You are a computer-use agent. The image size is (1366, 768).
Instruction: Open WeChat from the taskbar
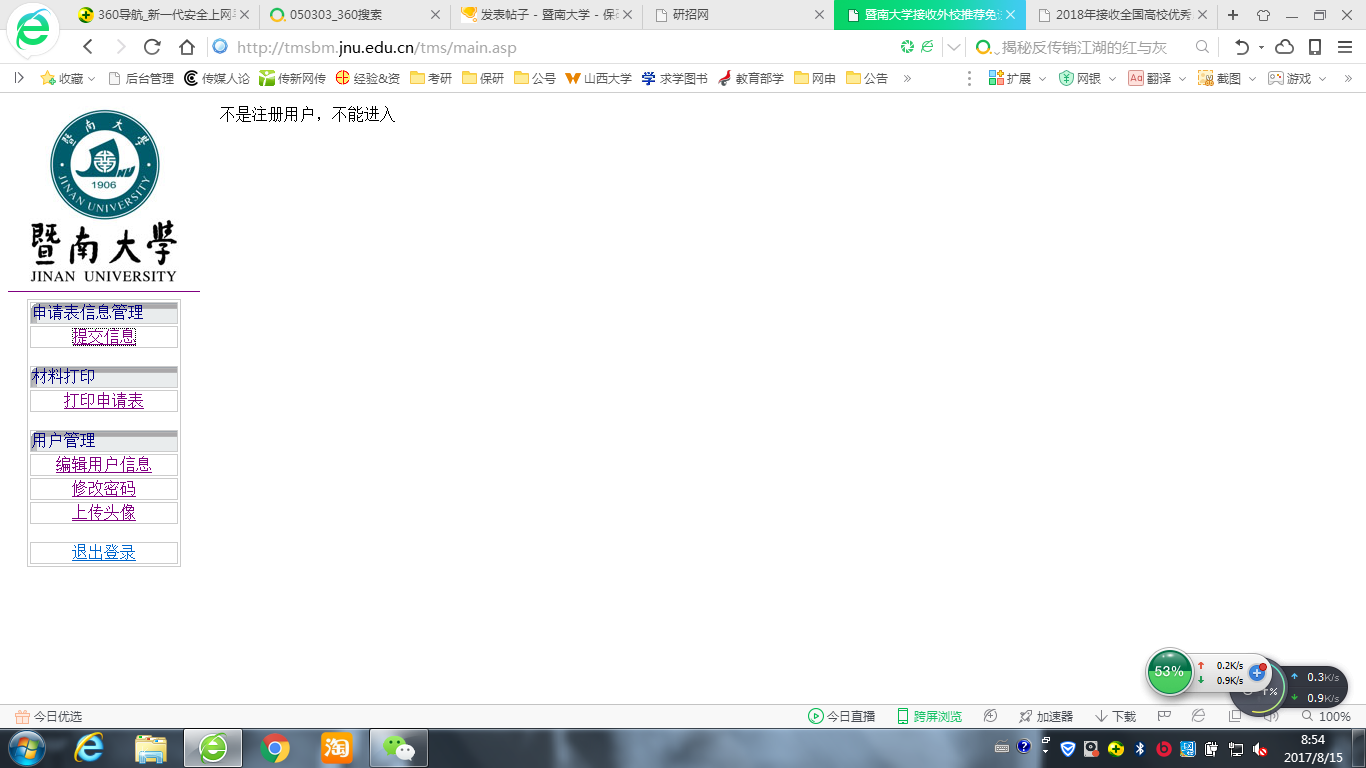click(399, 748)
